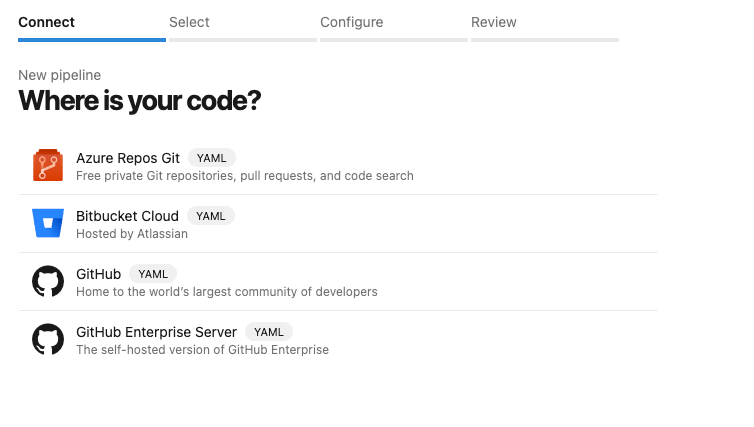
Task: Switch to the Connect step tab
Action: pos(92,27)
